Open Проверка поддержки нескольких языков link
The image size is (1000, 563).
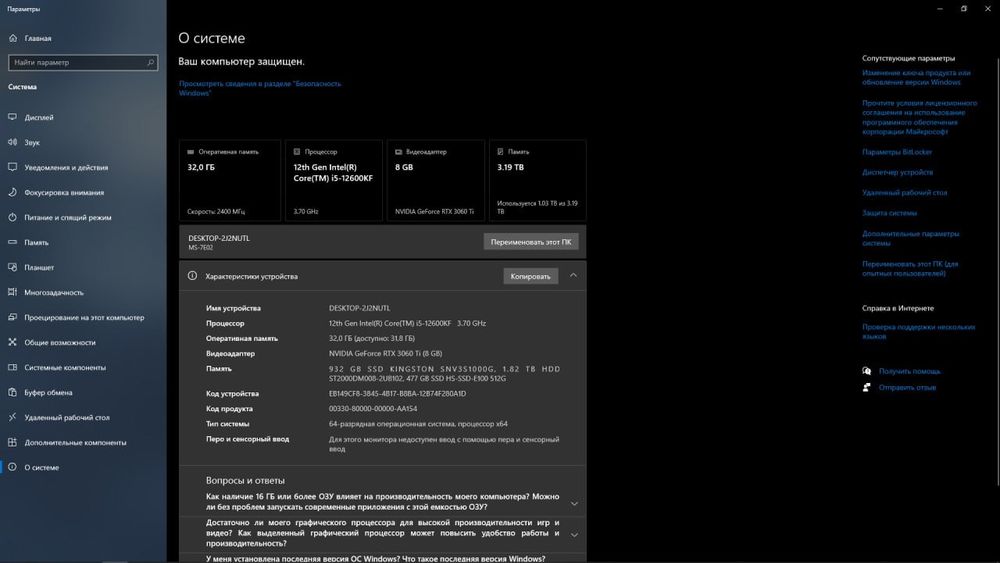coord(918,332)
